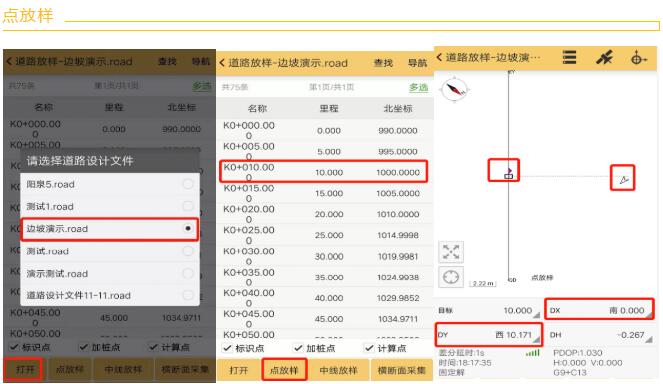The height and width of the screenshot is (384, 663).
Task: Expand the DH -0.267 field
Action: click(599, 335)
